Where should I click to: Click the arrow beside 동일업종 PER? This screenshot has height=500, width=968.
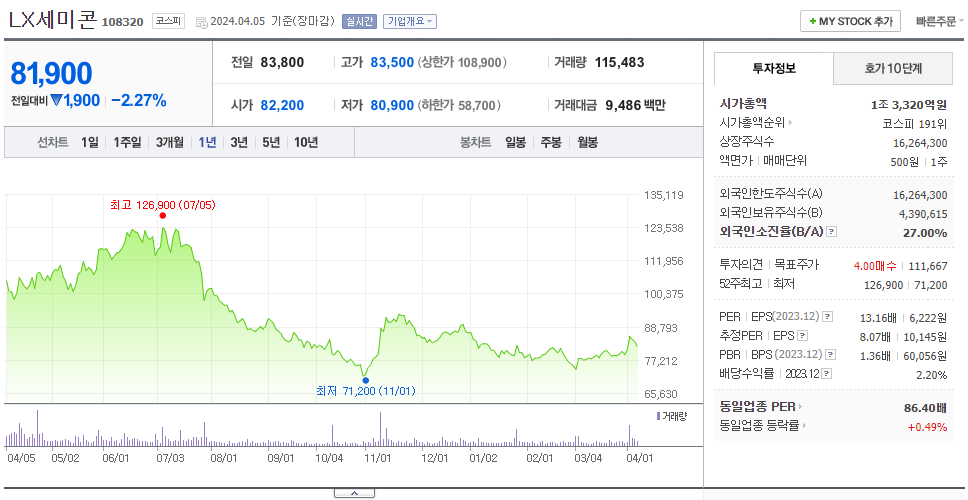pyautogui.click(x=801, y=407)
